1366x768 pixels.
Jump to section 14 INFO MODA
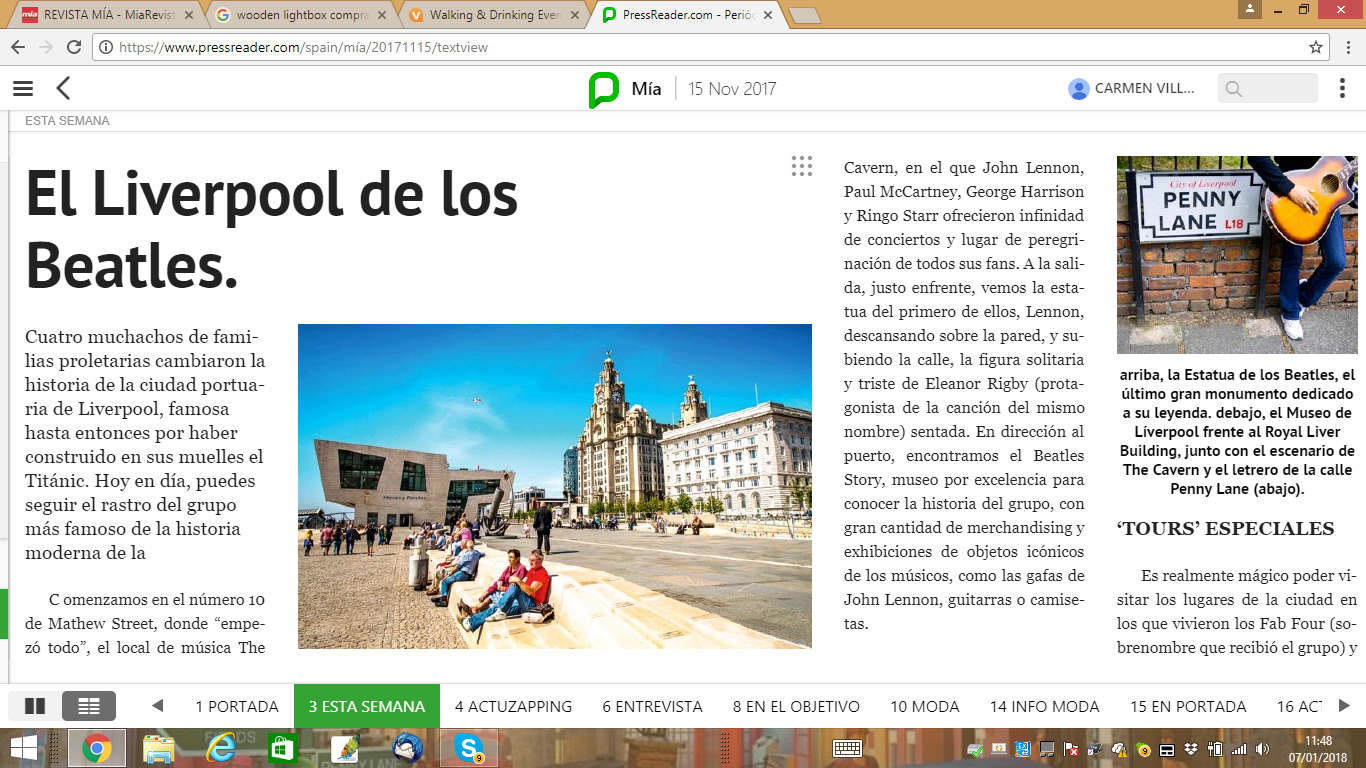pos(1045,706)
